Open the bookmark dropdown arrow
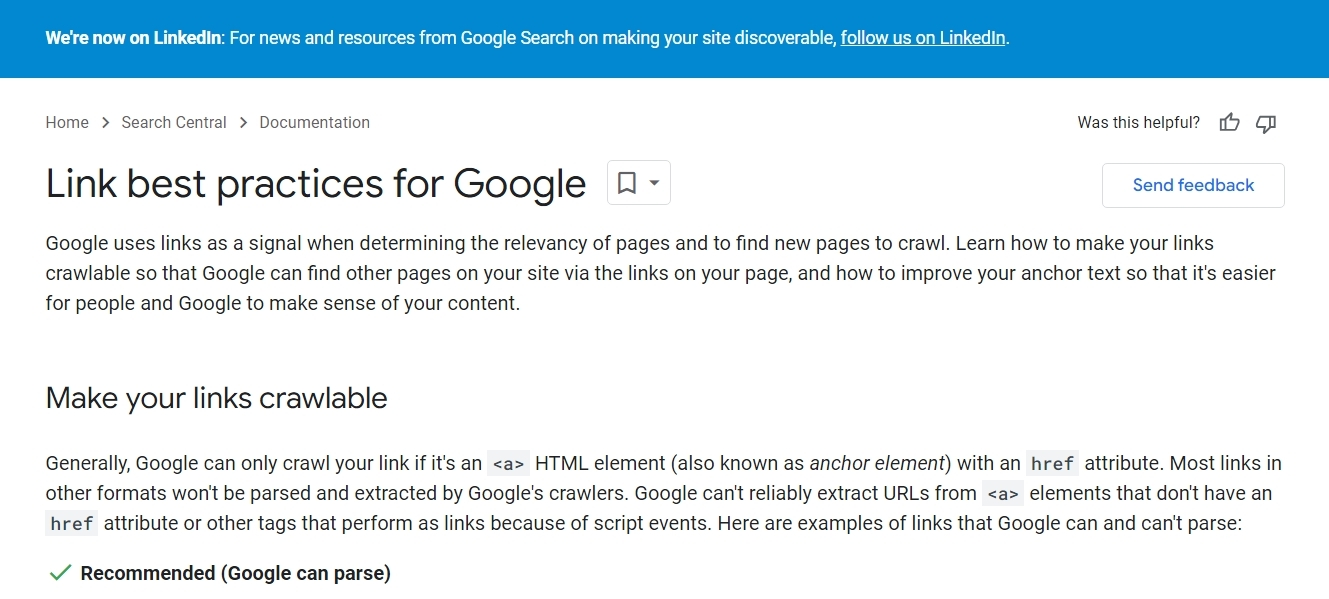This screenshot has width=1329, height=599. [x=654, y=183]
